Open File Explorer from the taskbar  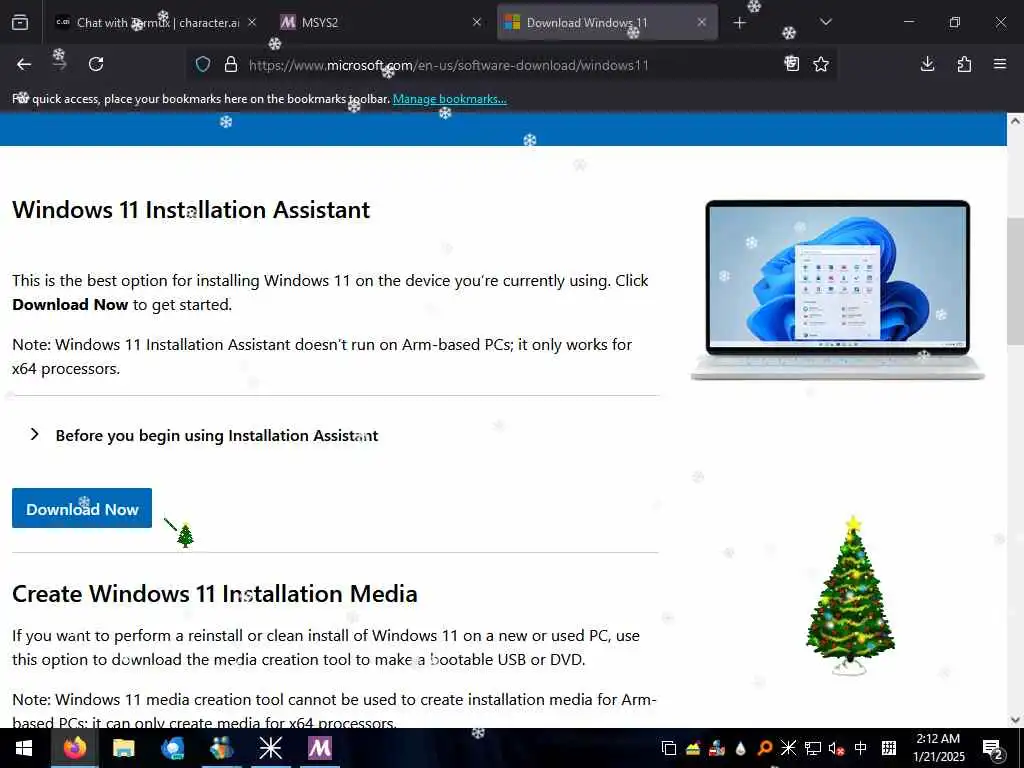123,748
